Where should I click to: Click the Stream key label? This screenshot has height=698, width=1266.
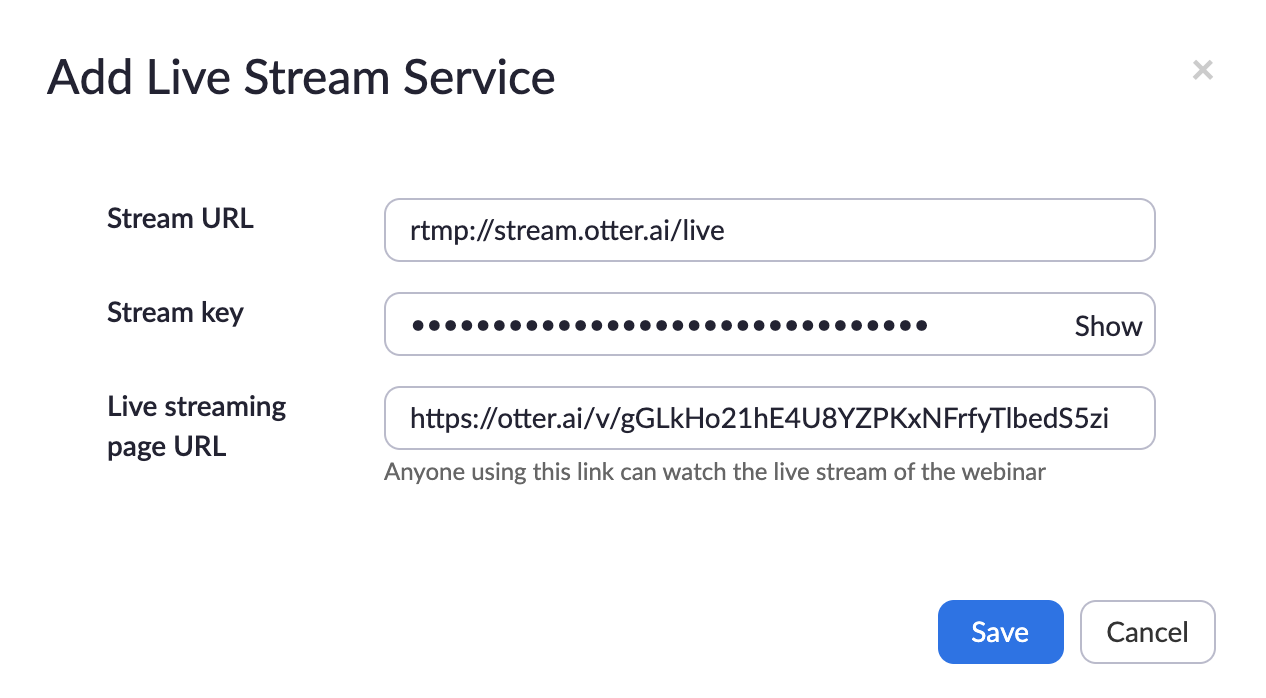pyautogui.click(x=175, y=313)
